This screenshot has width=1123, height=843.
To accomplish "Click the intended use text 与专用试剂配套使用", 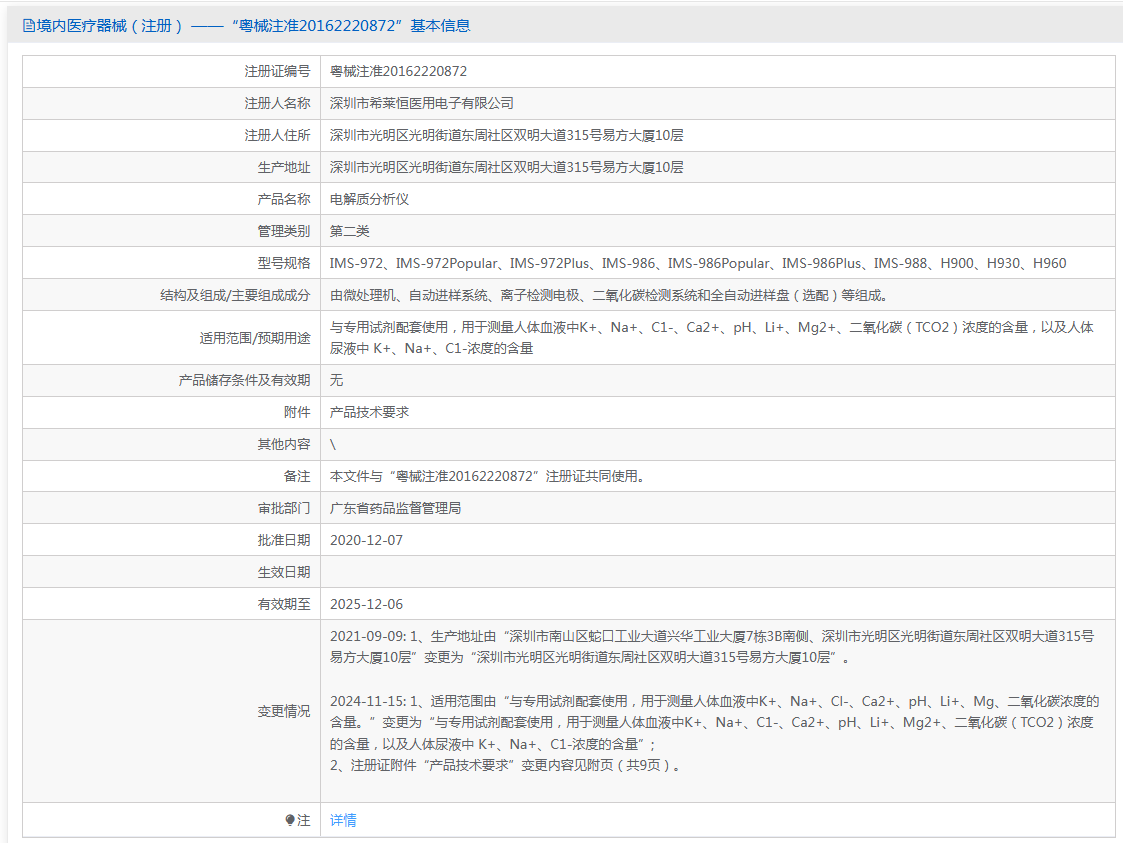I will tap(711, 338).
